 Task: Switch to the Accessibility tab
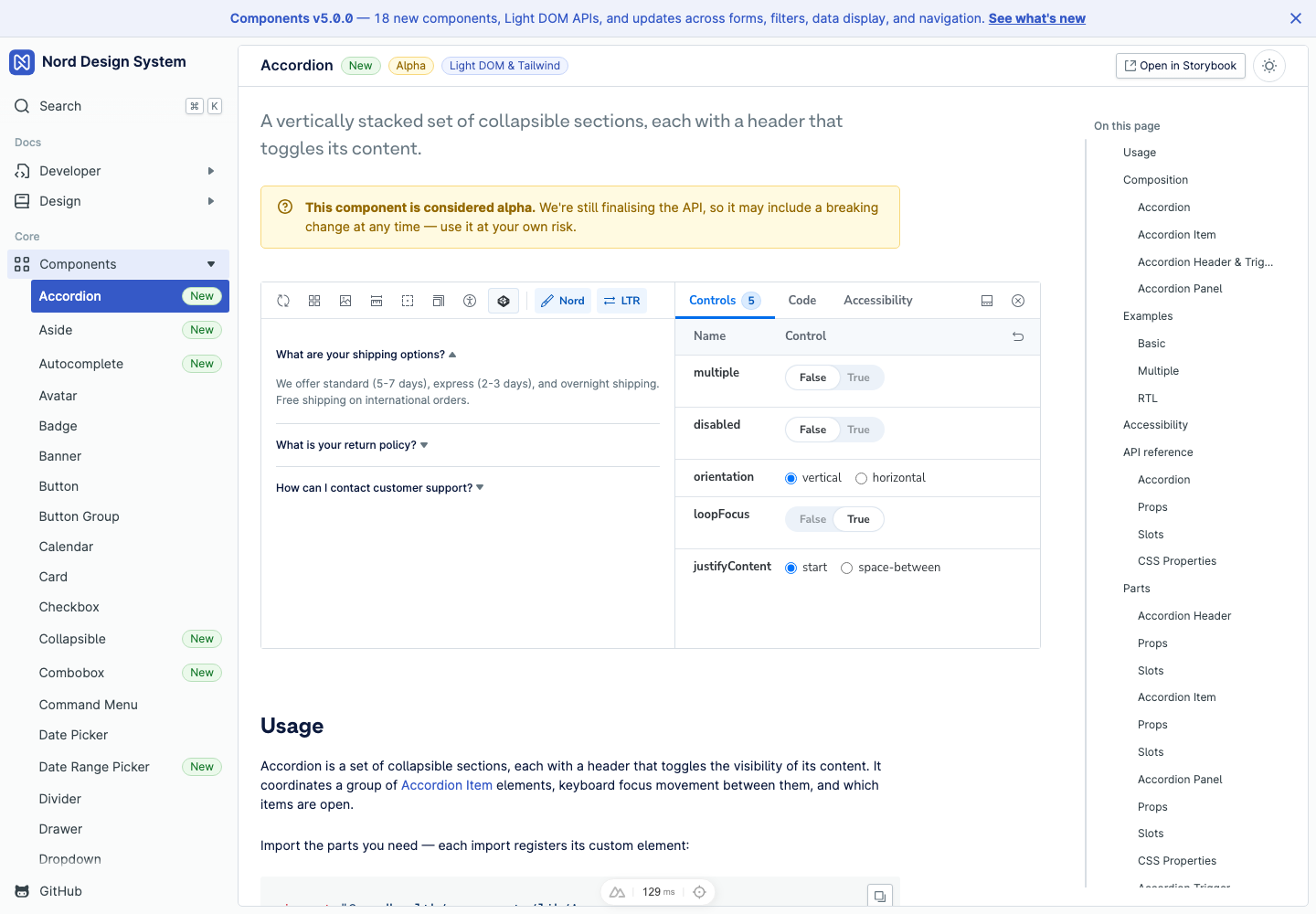click(x=878, y=300)
